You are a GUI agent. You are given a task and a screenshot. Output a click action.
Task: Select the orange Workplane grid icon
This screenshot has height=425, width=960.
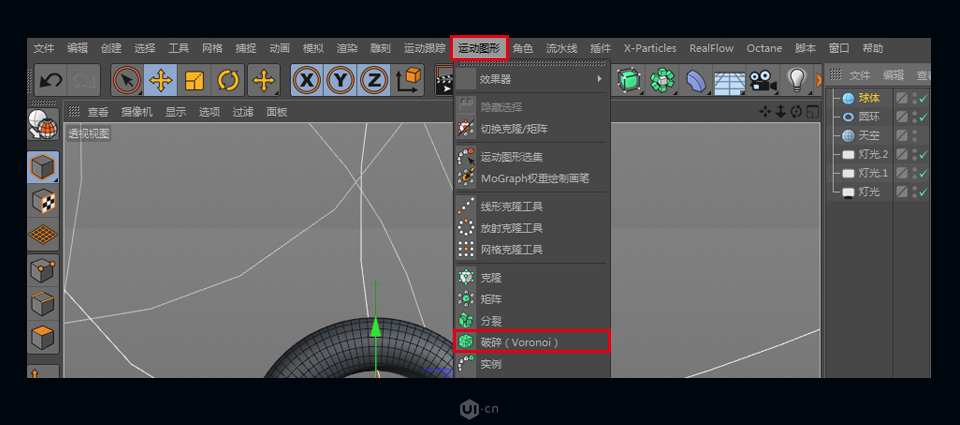click(x=43, y=234)
